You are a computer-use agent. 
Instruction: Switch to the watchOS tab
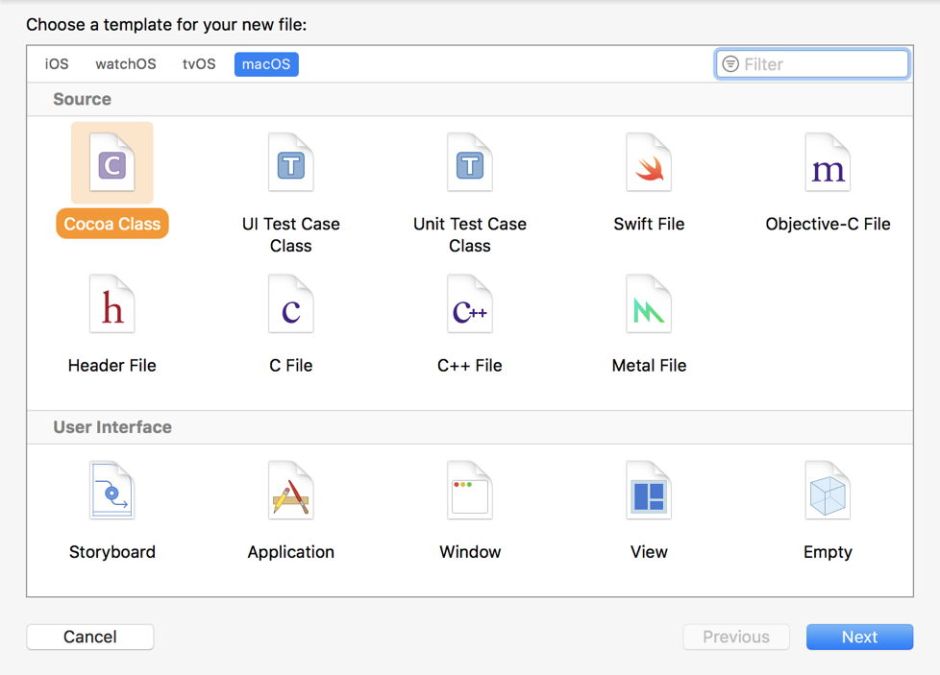126,64
